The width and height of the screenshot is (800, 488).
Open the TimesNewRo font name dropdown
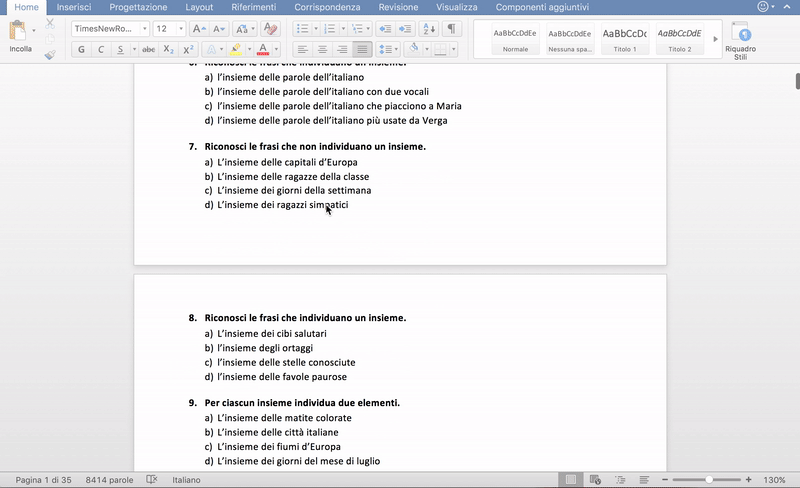tap(144, 29)
